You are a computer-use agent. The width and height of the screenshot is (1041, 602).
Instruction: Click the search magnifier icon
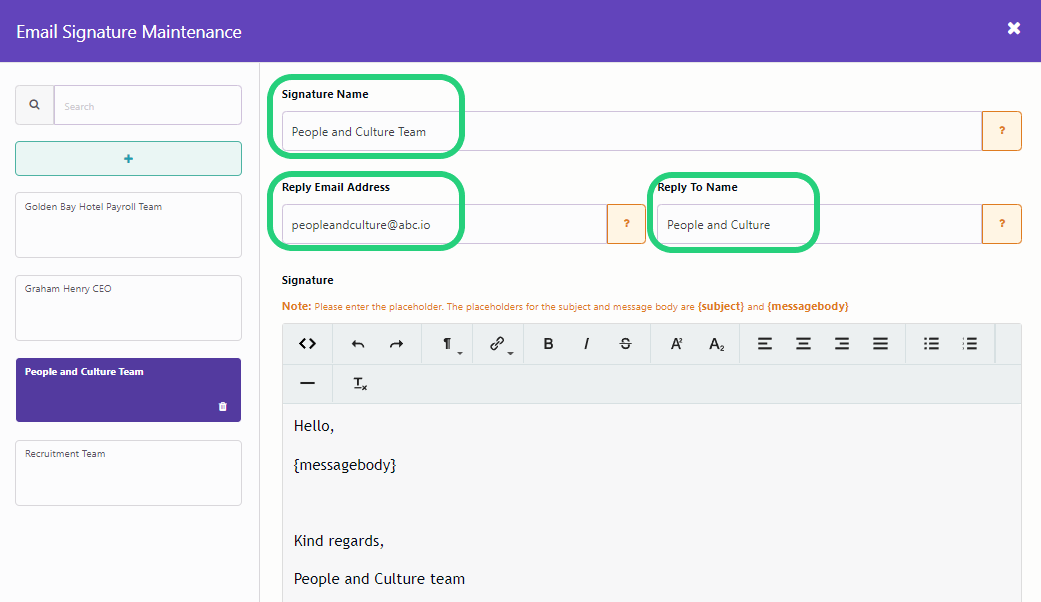click(x=35, y=105)
